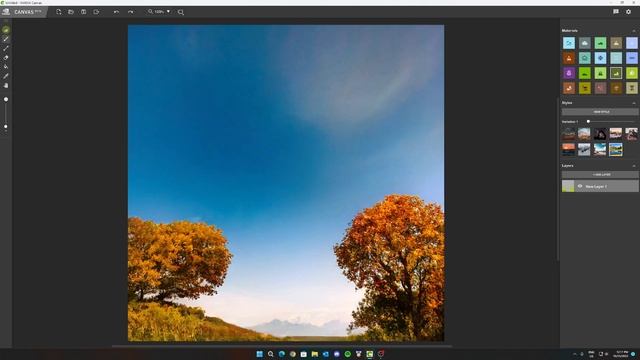This screenshot has height=360, width=640.
Task: Pick the cyan water-wave material
Action: tap(569, 43)
